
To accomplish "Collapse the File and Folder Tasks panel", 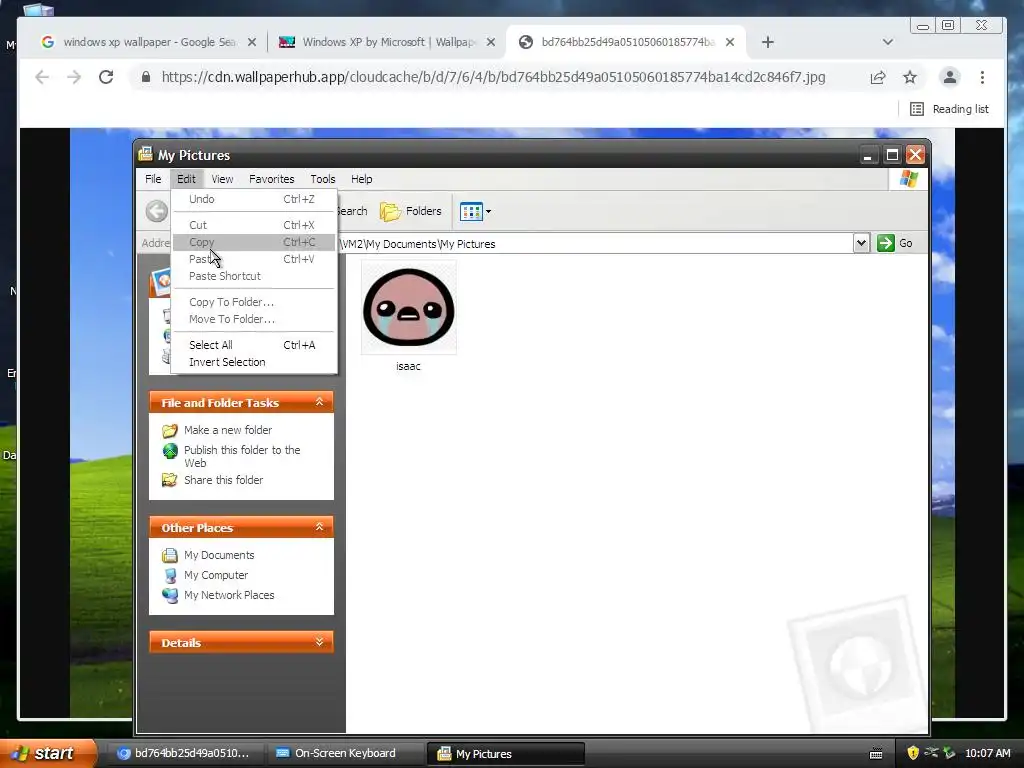I will click(x=319, y=402).
